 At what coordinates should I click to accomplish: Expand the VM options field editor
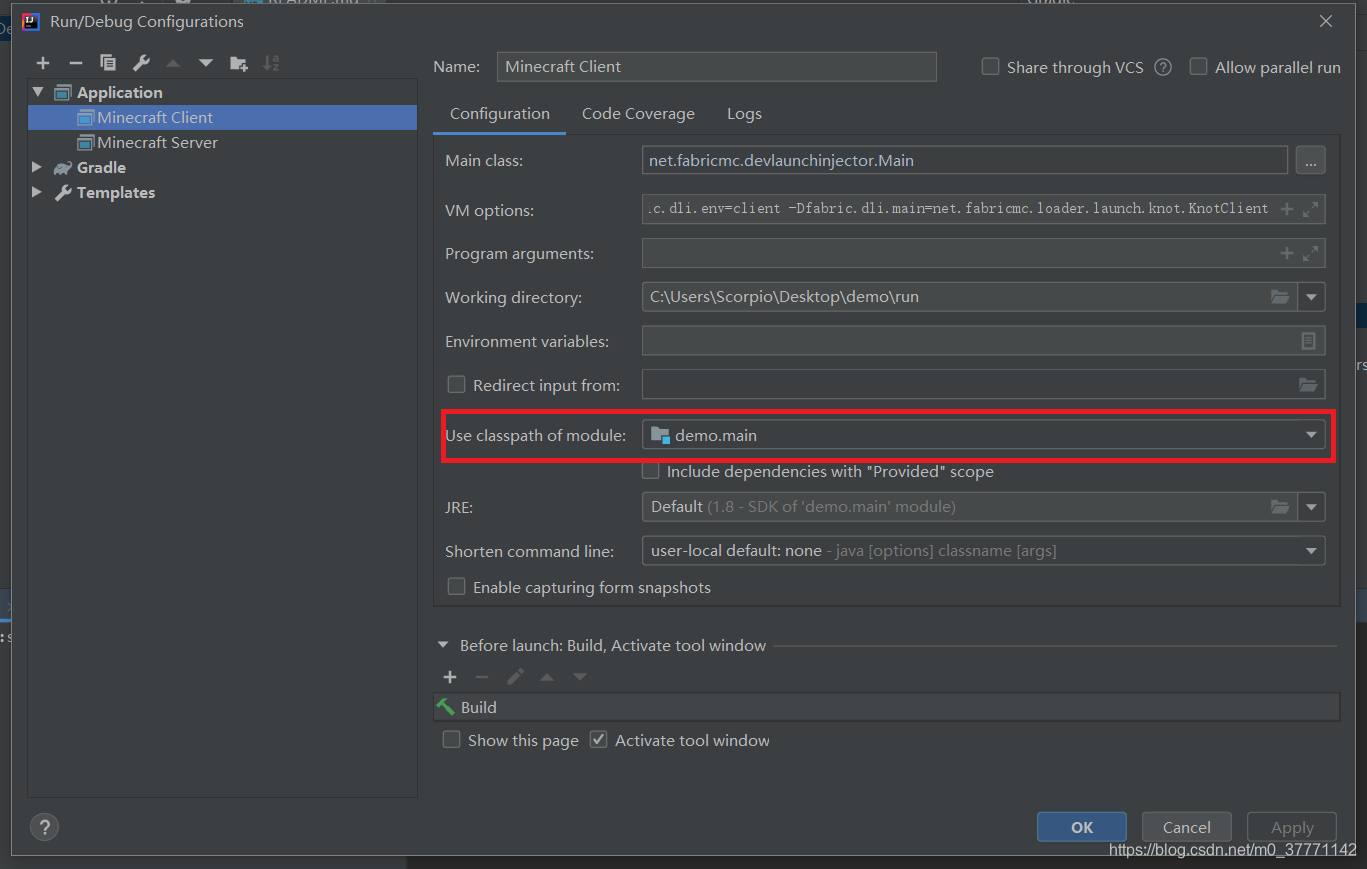tap(1311, 210)
